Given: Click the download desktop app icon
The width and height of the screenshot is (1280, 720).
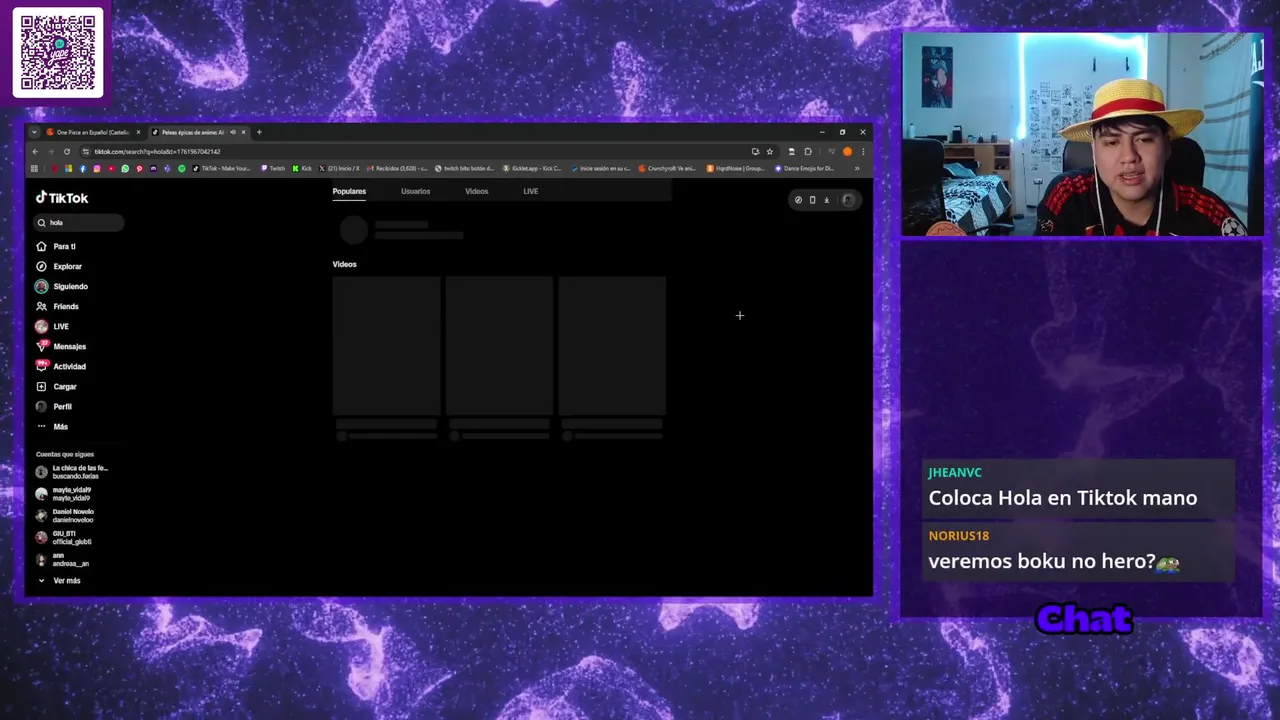Looking at the screenshot, I should tap(826, 200).
